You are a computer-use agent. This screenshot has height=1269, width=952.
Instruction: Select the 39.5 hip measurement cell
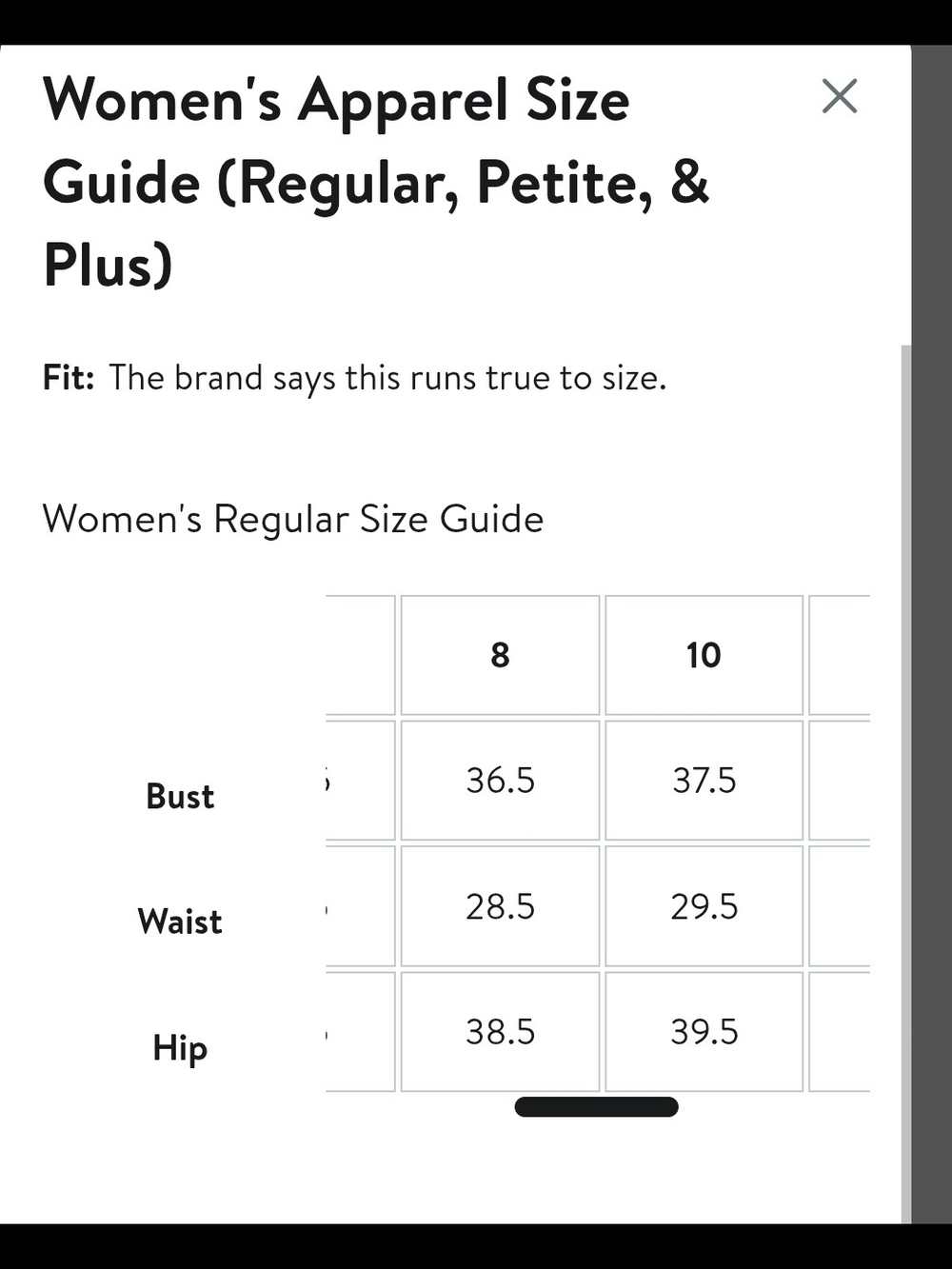[704, 1032]
